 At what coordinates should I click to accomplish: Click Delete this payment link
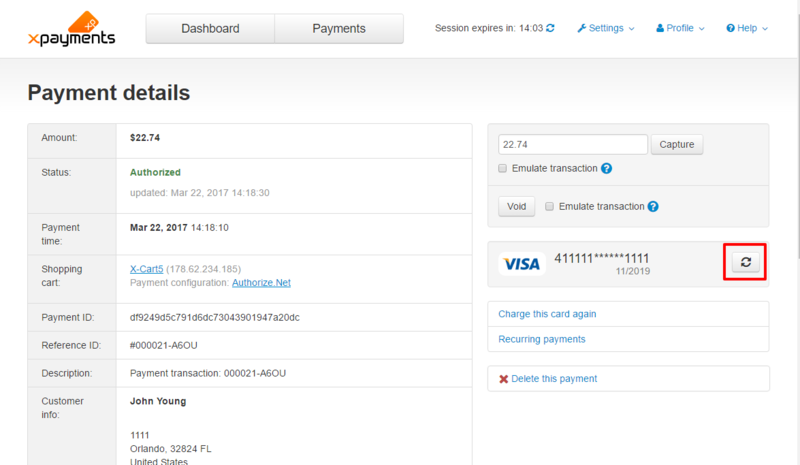point(554,379)
